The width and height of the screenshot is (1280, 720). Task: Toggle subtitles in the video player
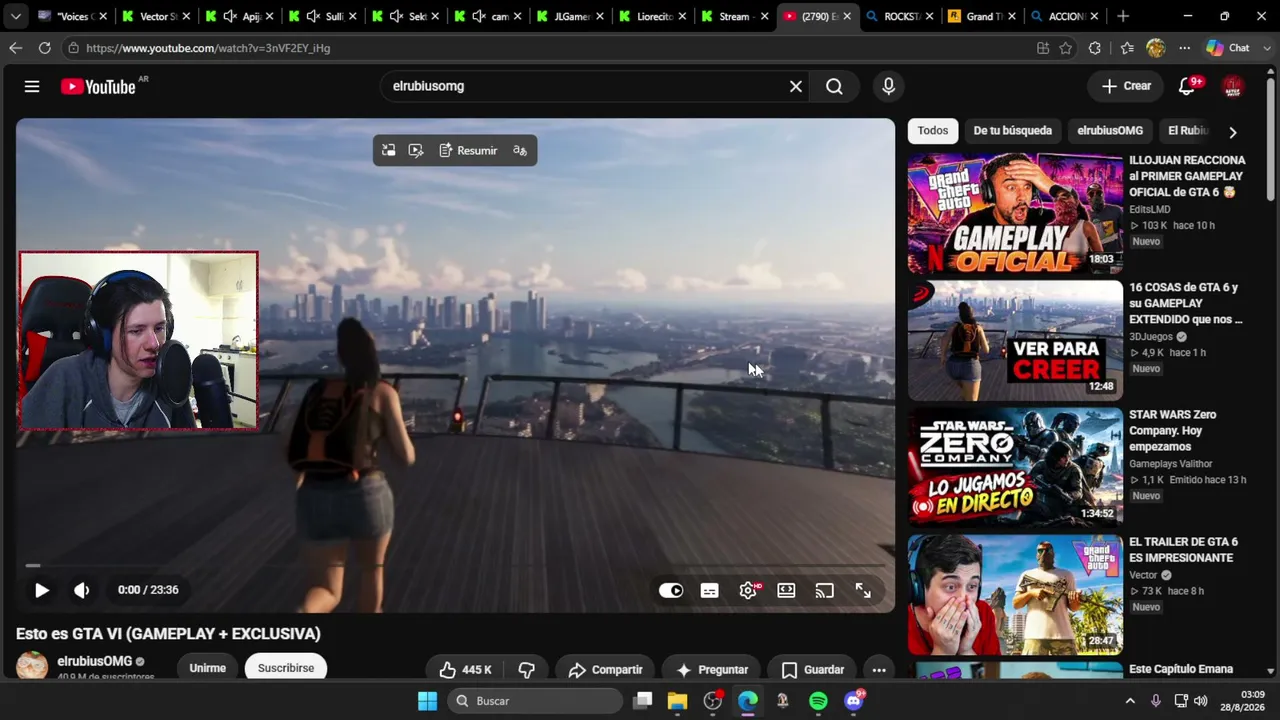pos(709,591)
